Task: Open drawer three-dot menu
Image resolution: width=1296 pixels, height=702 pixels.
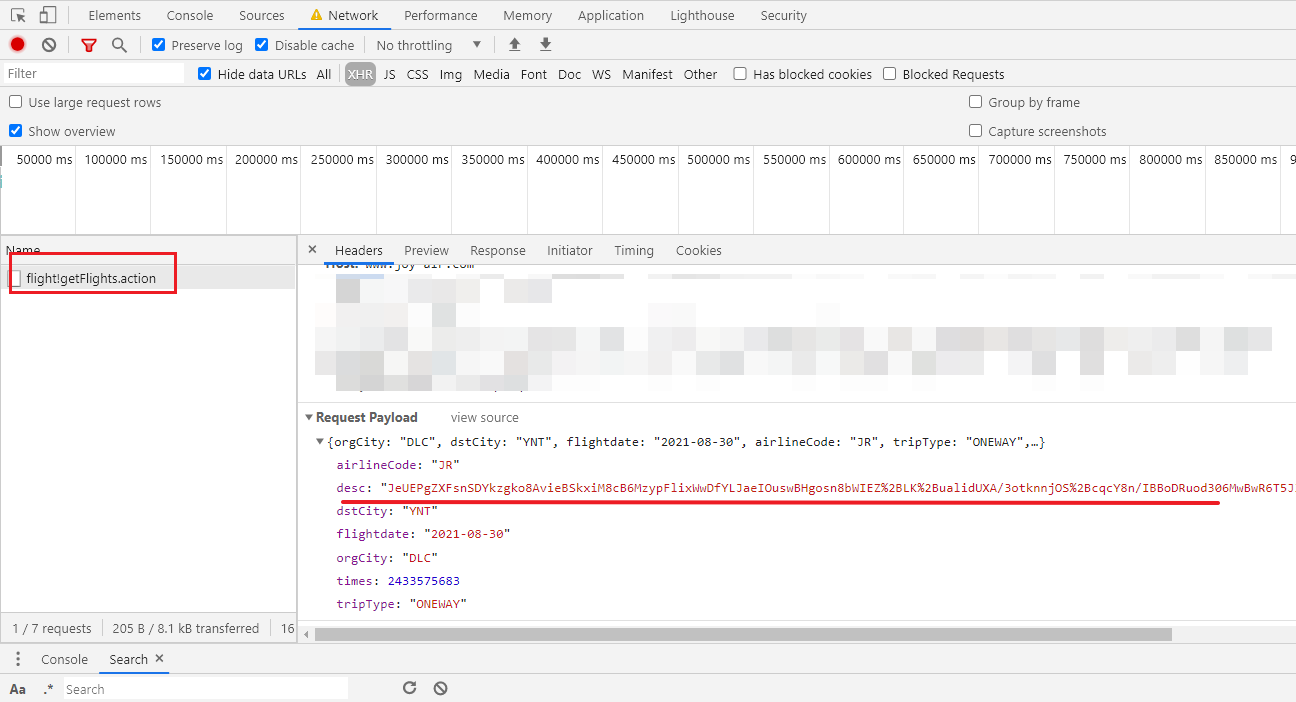Action: pyautogui.click(x=17, y=659)
